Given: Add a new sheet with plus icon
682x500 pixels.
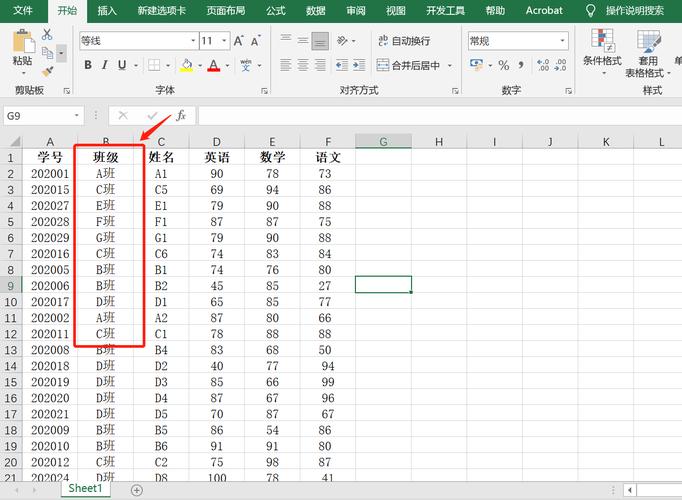Looking at the screenshot, I should click(x=136, y=489).
